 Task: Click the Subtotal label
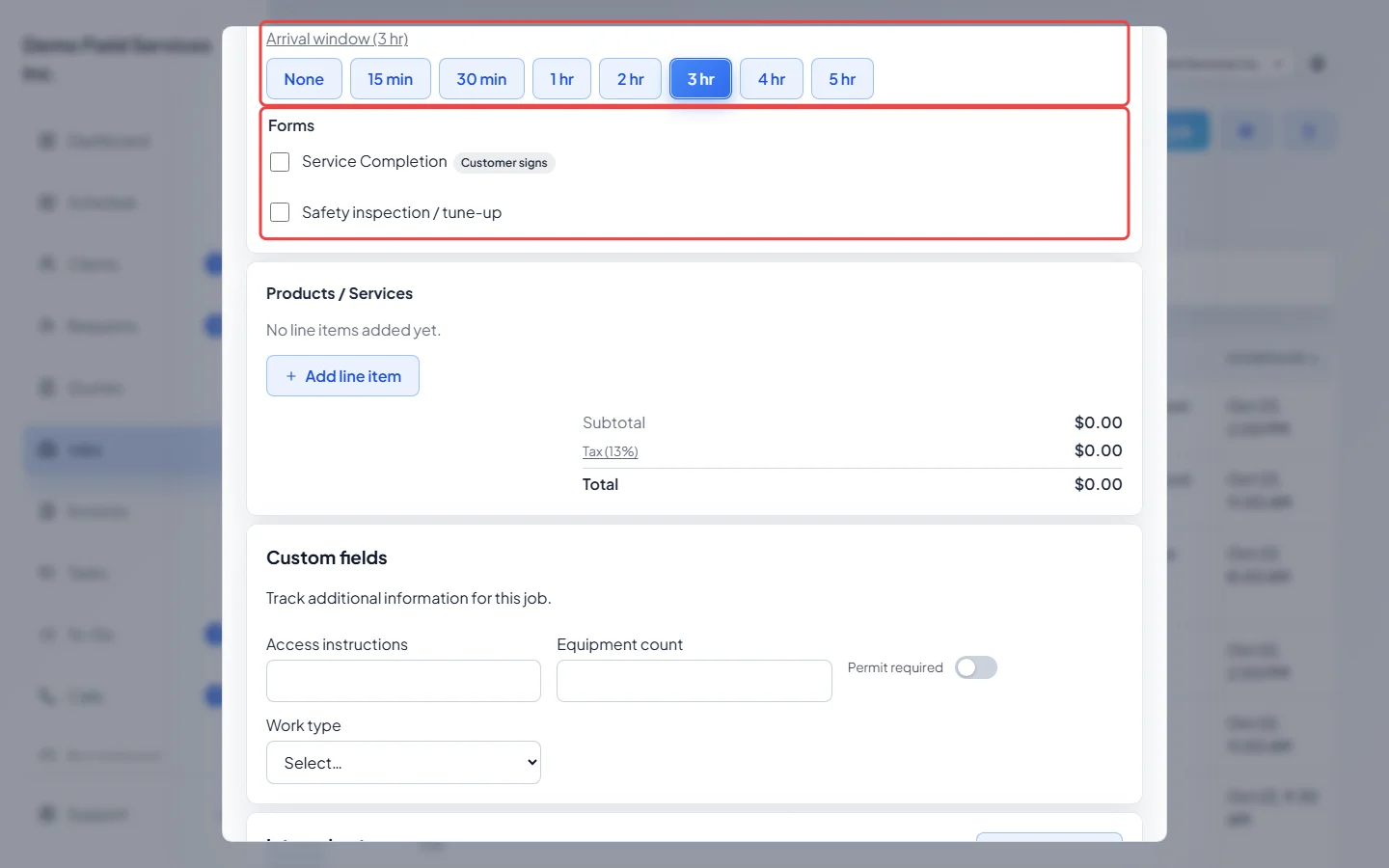613,422
